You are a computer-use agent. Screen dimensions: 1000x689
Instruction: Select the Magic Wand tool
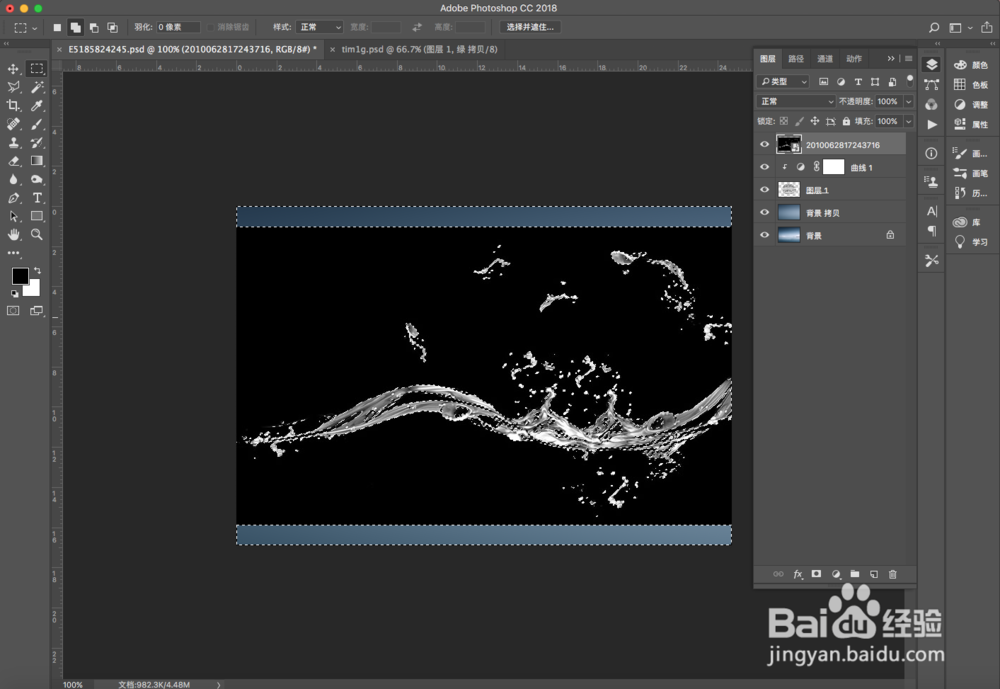[x=37, y=87]
